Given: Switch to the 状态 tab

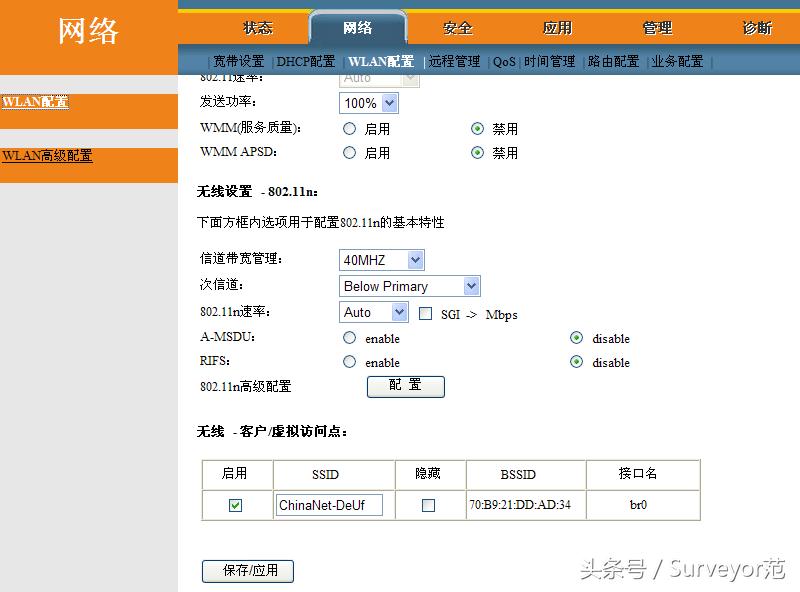Looking at the screenshot, I should click(x=256, y=28).
